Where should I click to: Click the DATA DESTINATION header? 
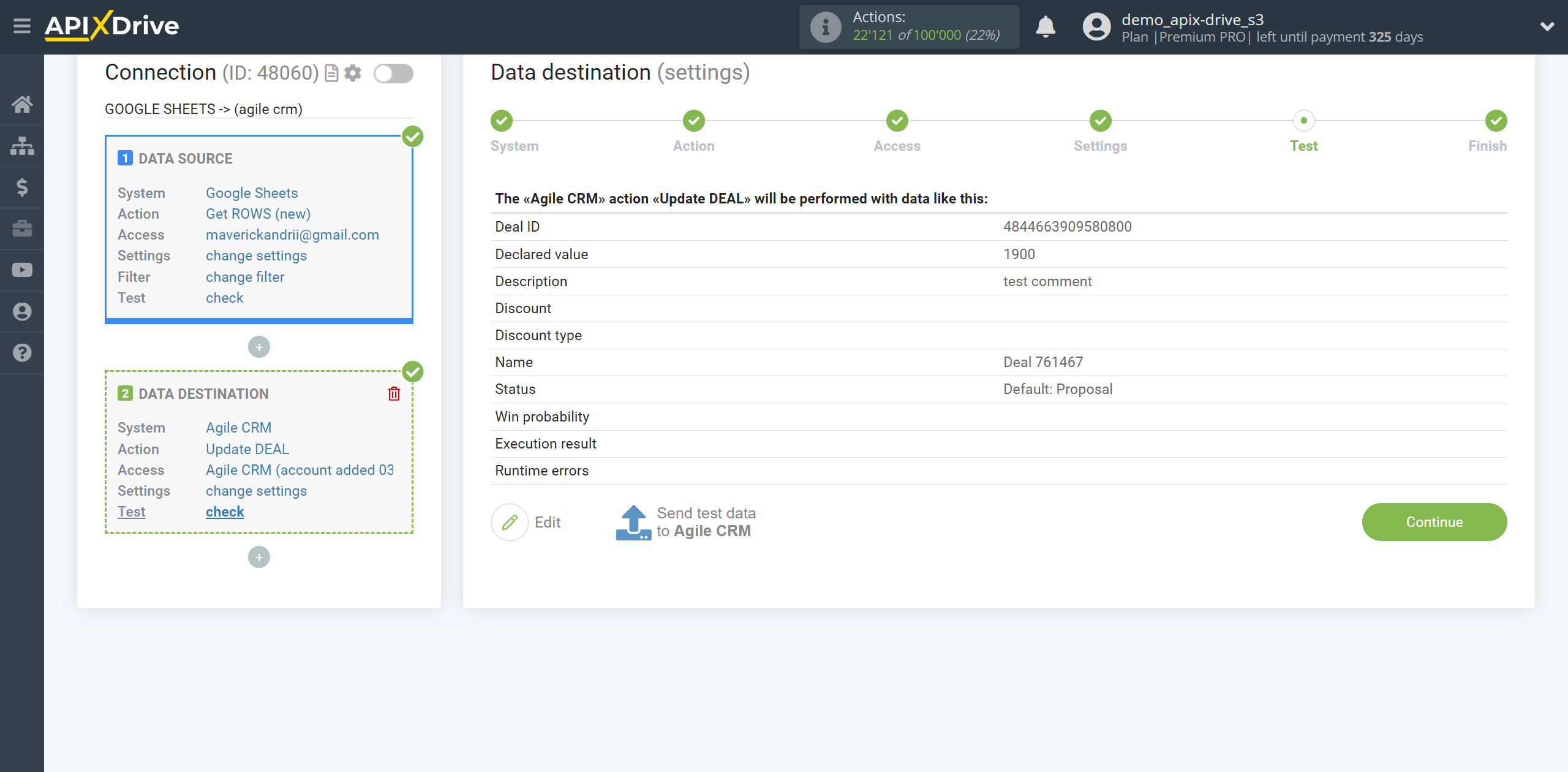point(203,394)
